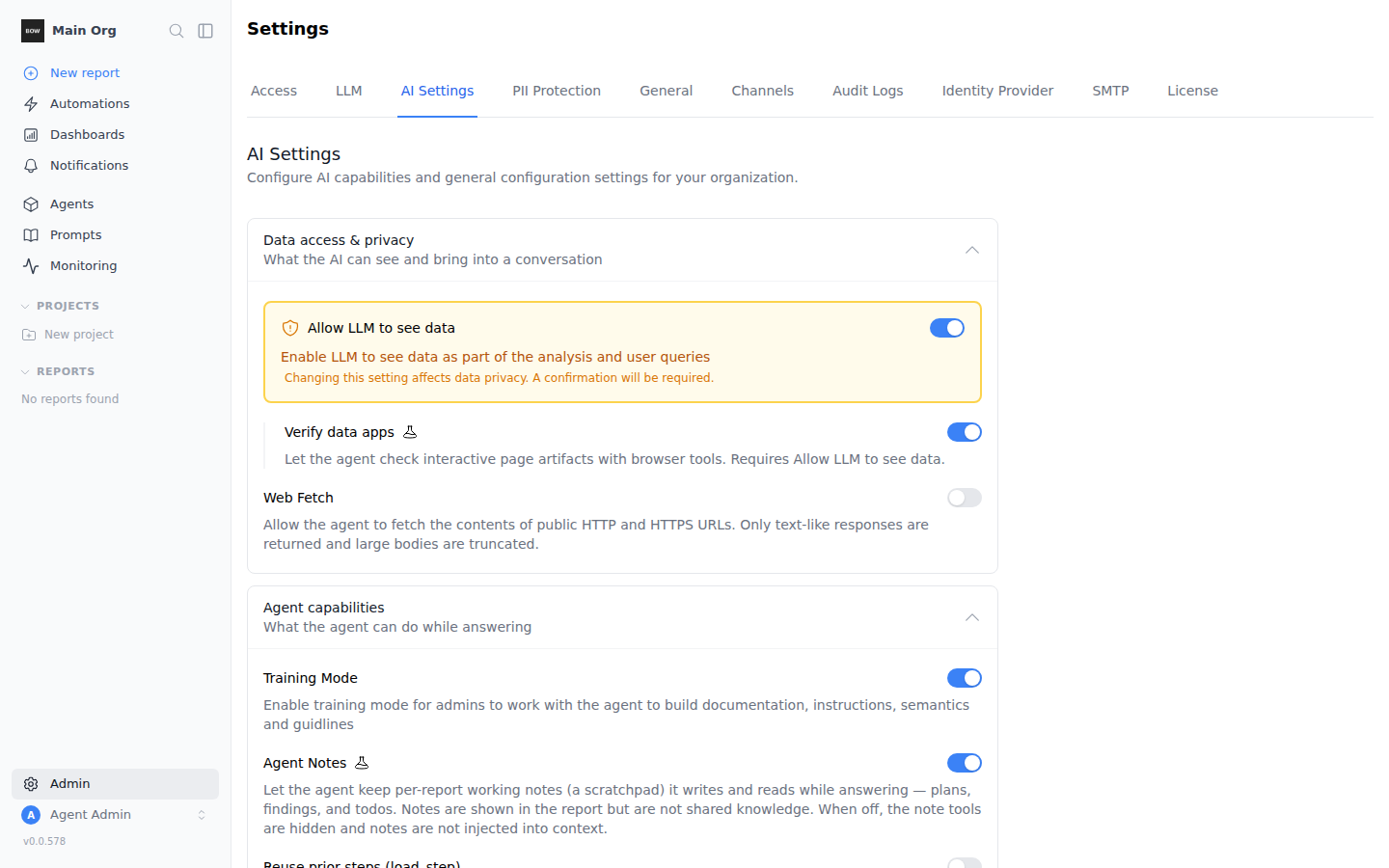Image resolution: width=1389 pixels, height=868 pixels.
Task: Click the shield icon beside Allow LLM to see data
Action: (x=290, y=328)
